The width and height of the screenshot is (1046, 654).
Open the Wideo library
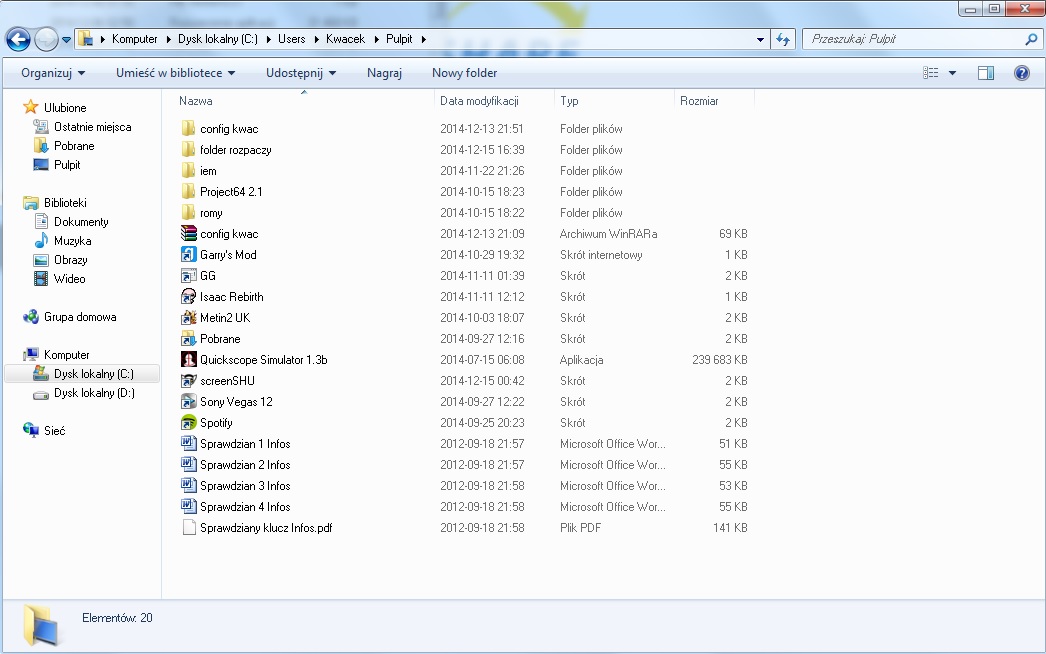pyautogui.click(x=69, y=279)
